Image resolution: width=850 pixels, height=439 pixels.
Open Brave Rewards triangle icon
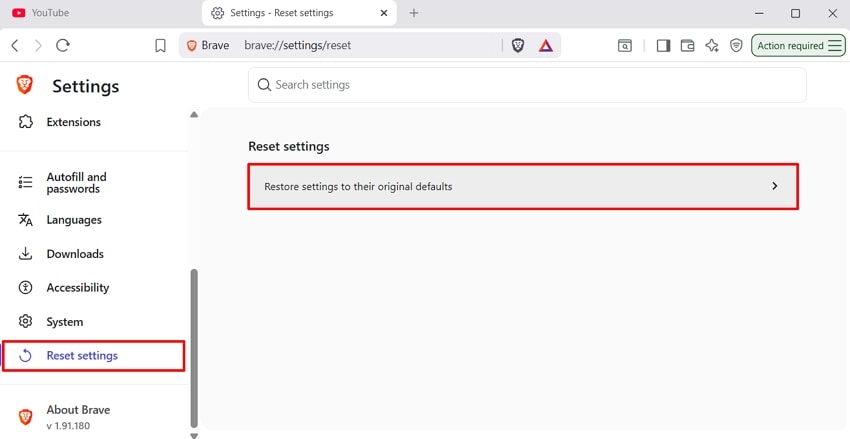[546, 46]
